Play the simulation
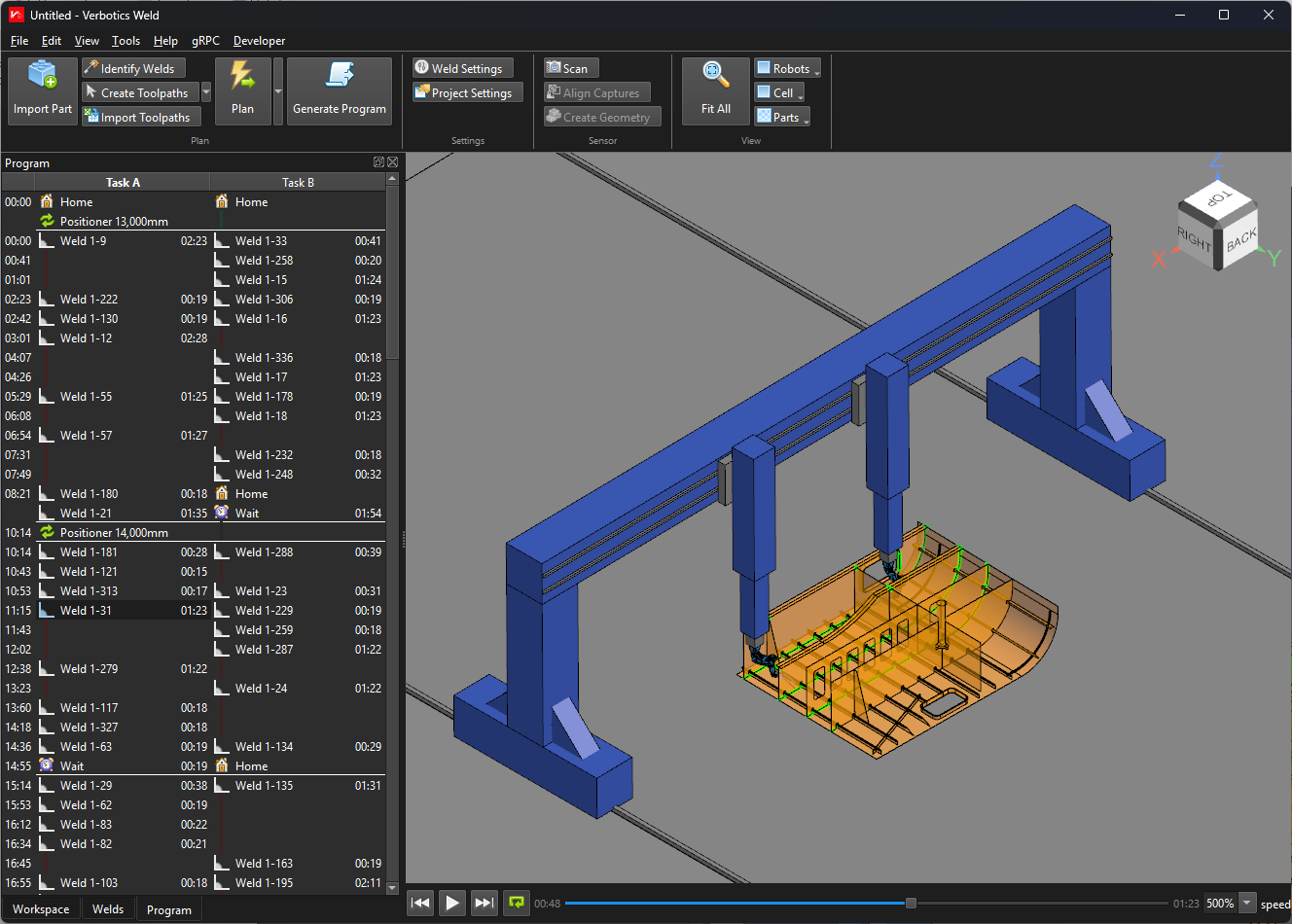The height and width of the screenshot is (924, 1292). (x=452, y=903)
